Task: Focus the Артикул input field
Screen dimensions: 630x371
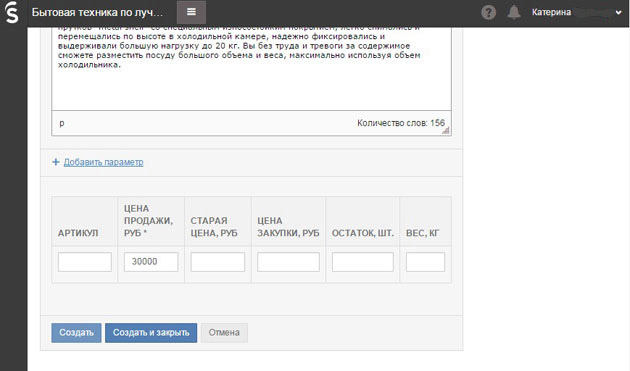Action: 85,262
